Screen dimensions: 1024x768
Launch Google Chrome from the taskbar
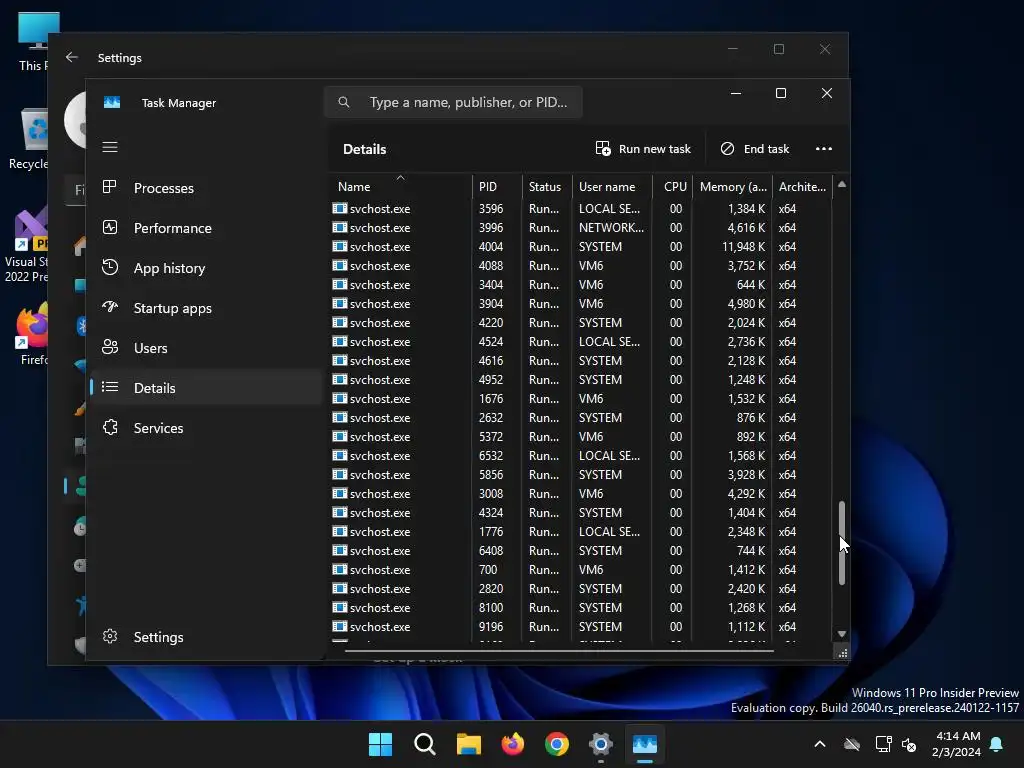[x=556, y=744]
